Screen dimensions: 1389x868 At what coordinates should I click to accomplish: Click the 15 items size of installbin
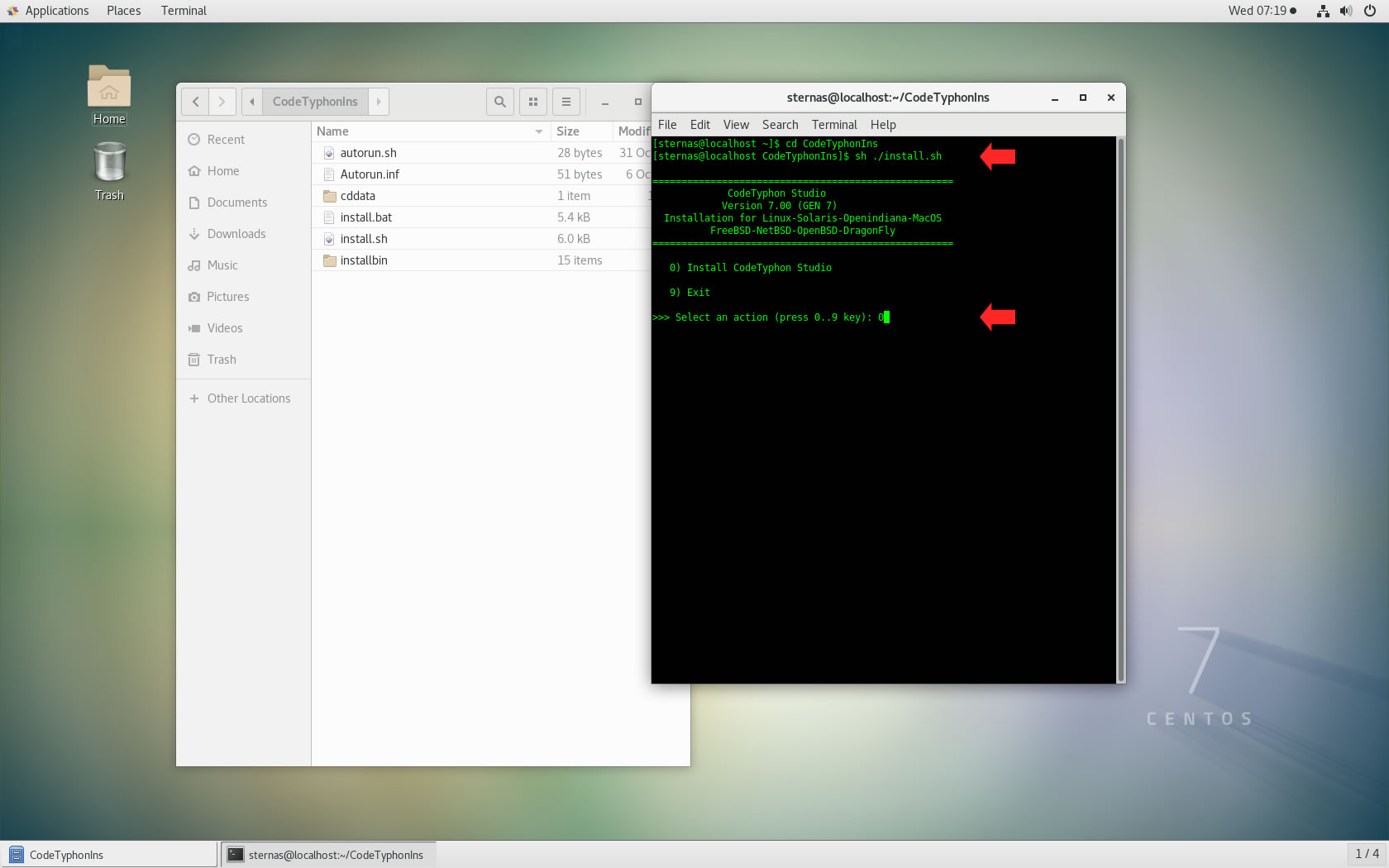click(580, 260)
